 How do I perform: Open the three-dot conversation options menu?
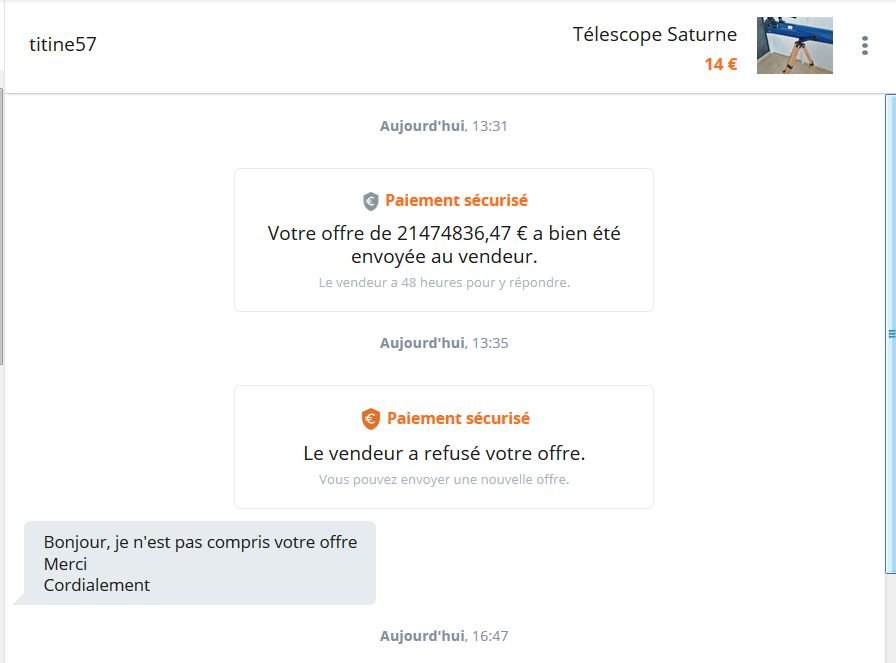tap(865, 46)
